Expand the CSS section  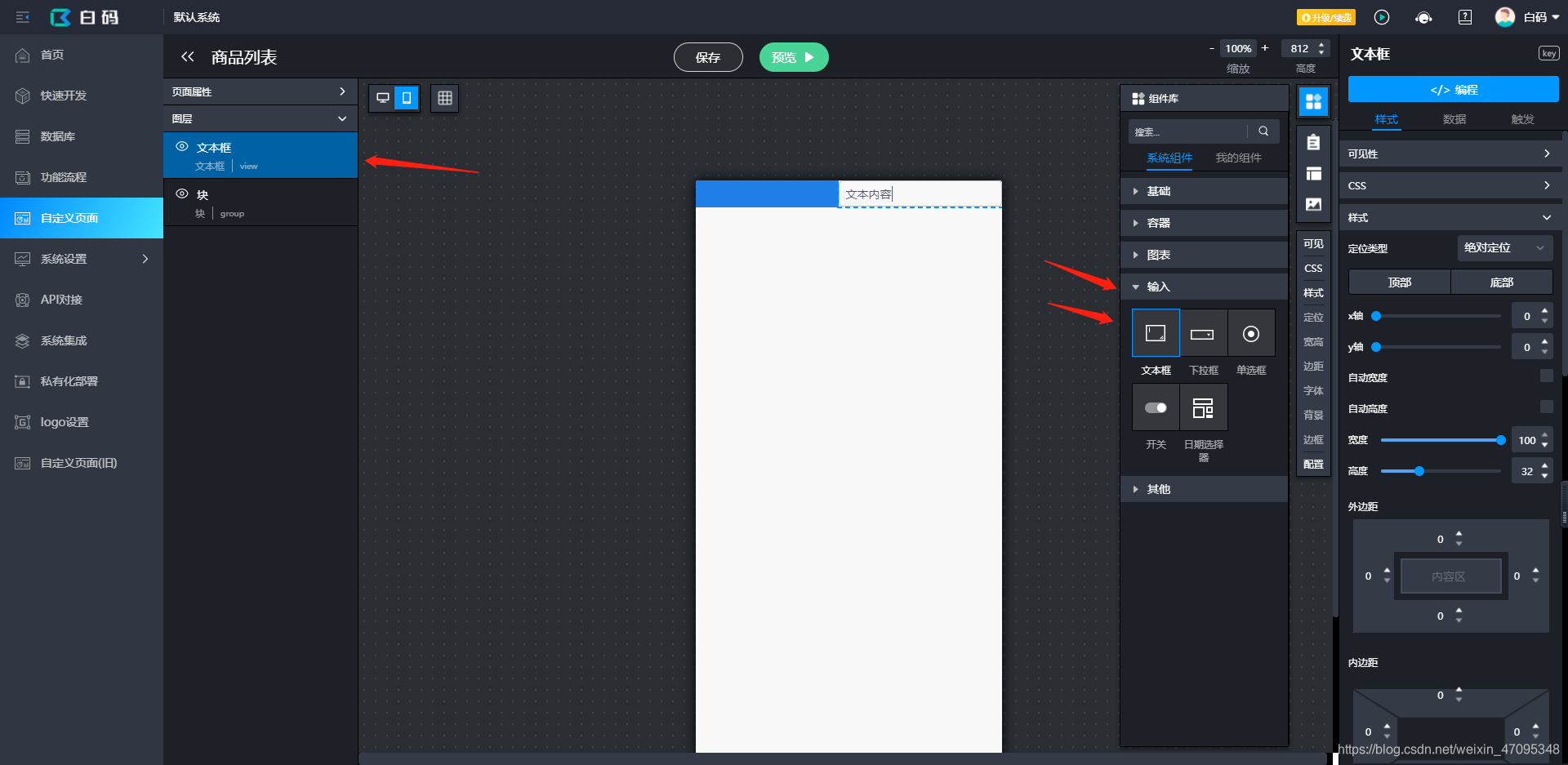[x=1450, y=185]
